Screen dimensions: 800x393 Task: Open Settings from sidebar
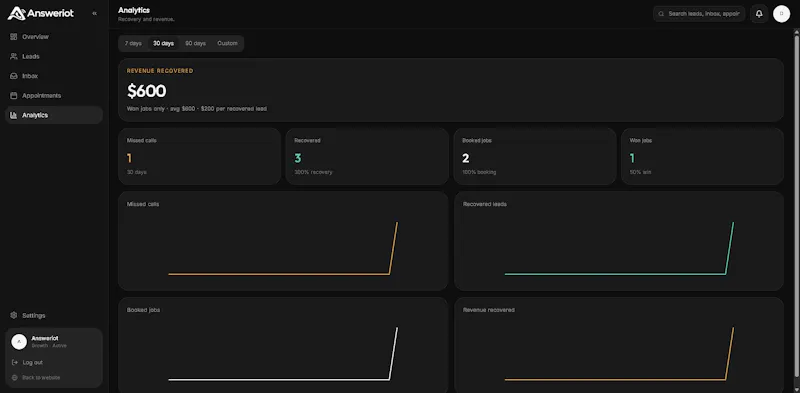click(x=54, y=315)
